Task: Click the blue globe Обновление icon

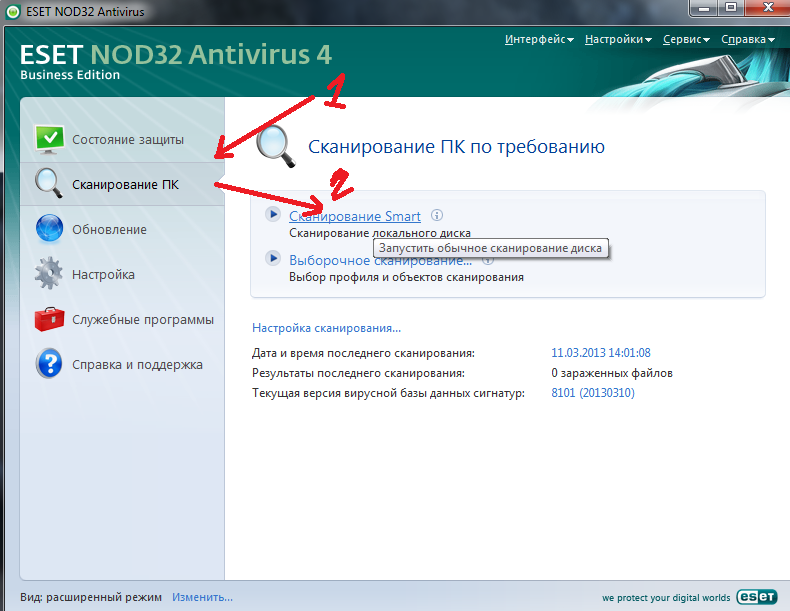Action: click(x=49, y=228)
